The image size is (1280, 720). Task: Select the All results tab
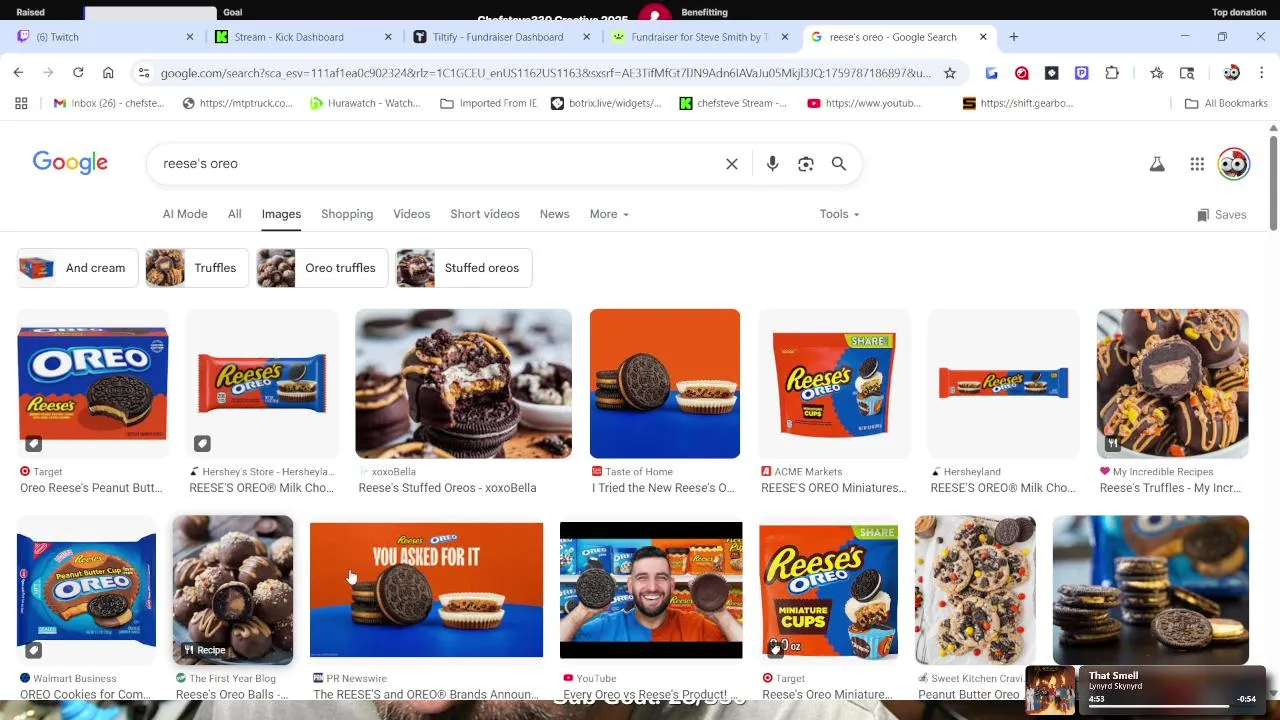pos(234,214)
